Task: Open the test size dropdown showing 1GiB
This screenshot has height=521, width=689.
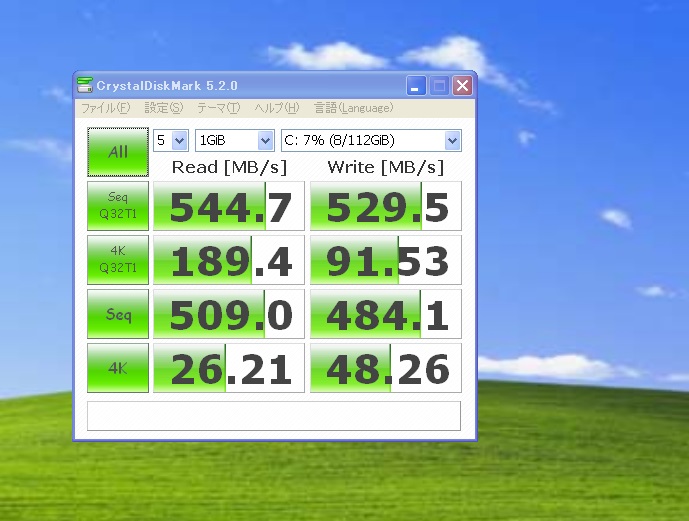Action: click(235, 141)
